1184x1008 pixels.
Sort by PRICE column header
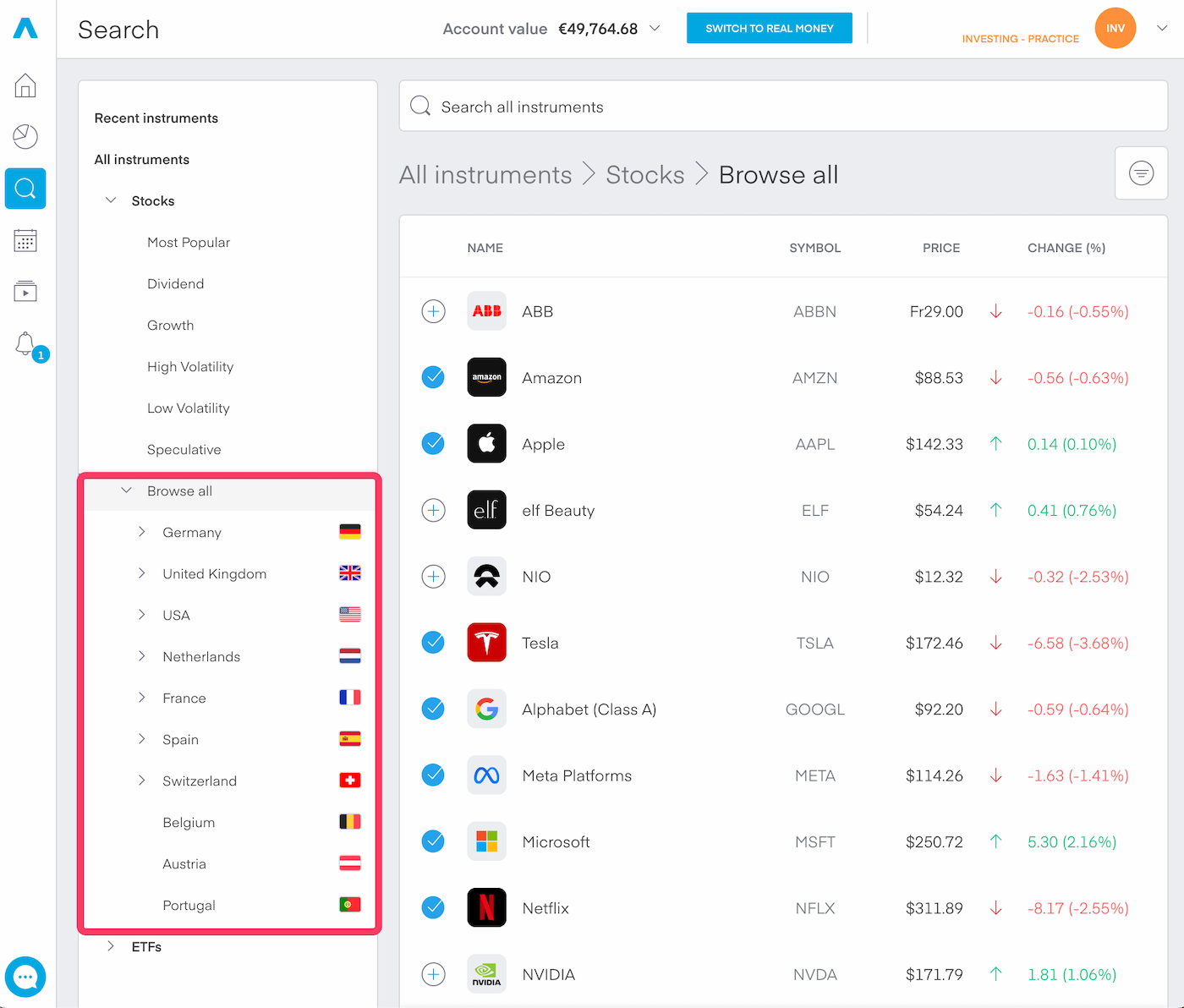tap(941, 248)
